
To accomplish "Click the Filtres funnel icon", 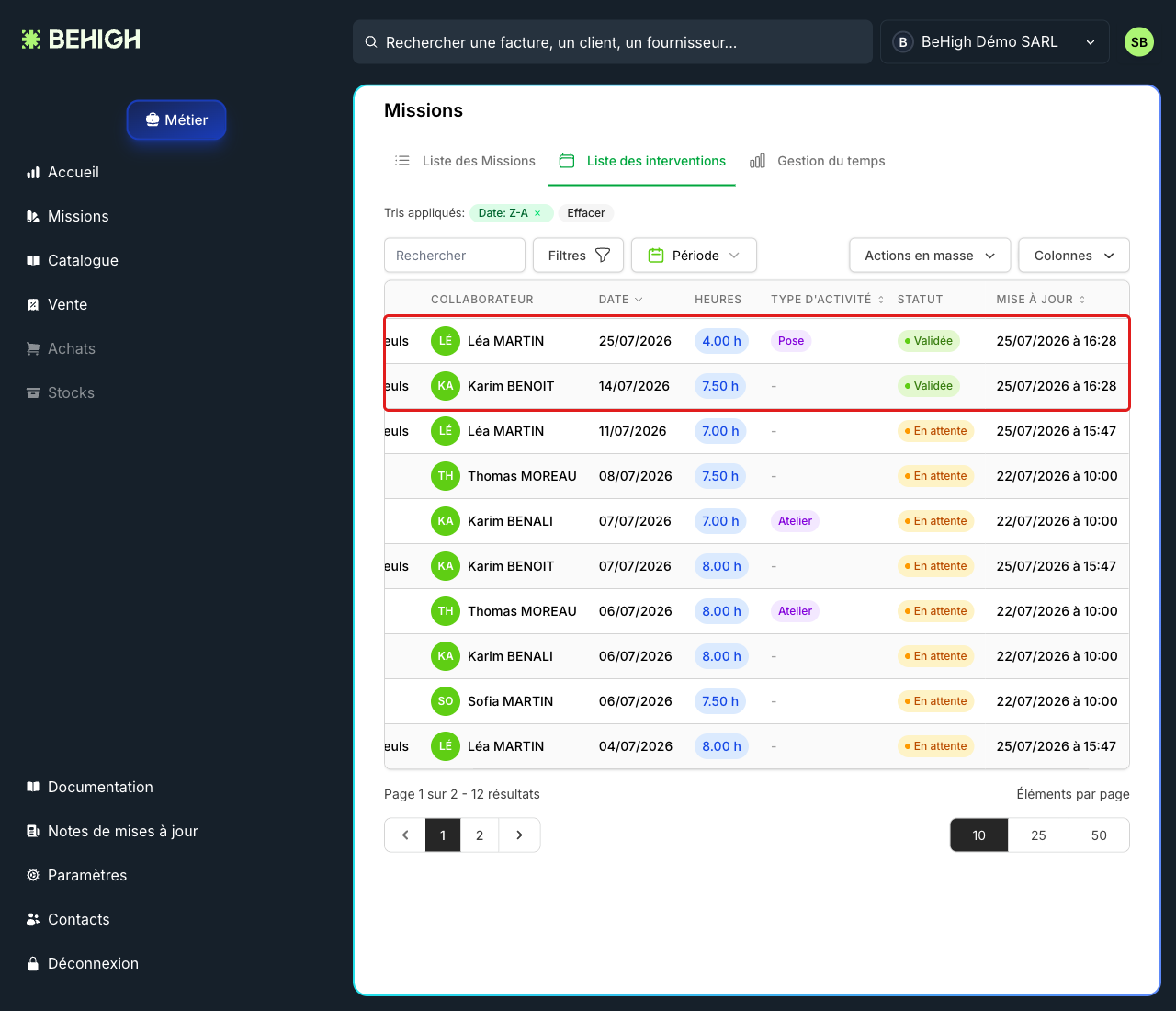I will tap(603, 256).
